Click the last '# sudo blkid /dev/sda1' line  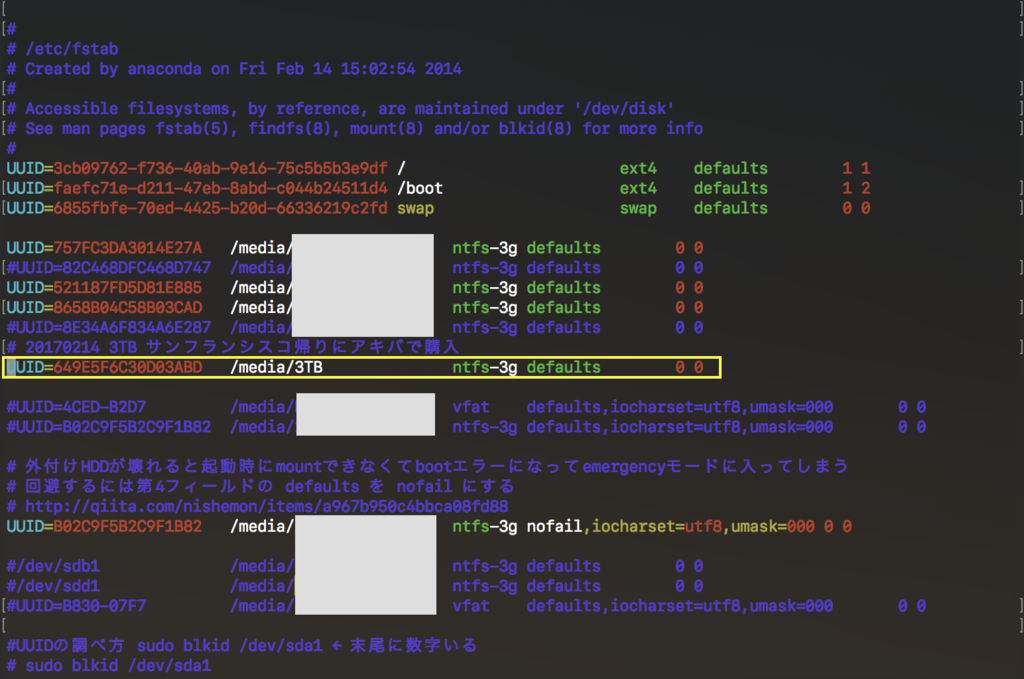[109, 666]
